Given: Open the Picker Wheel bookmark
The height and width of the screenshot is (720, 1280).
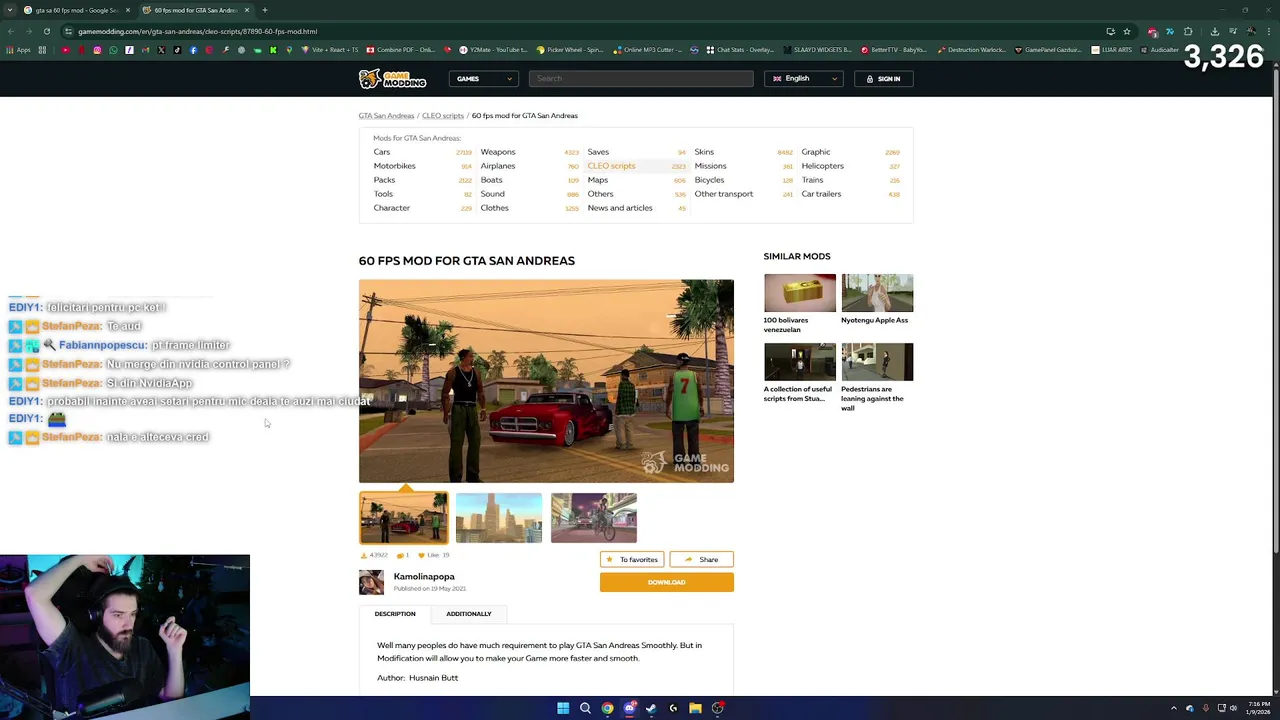Looking at the screenshot, I should coord(570,50).
